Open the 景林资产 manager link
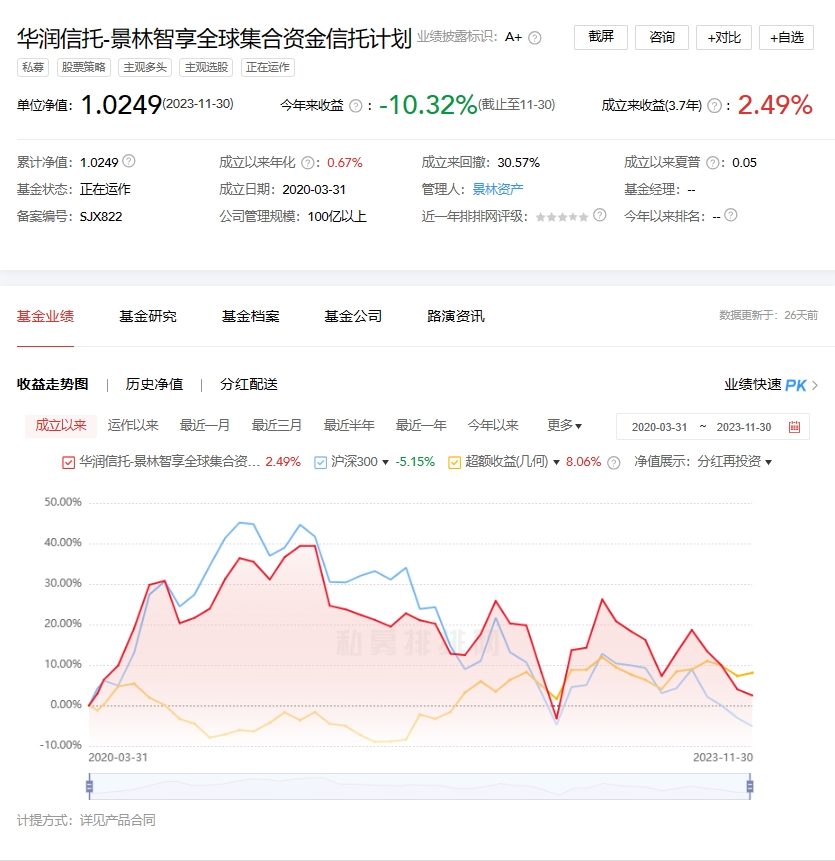Image resolution: width=835 pixels, height=861 pixels. (498, 189)
